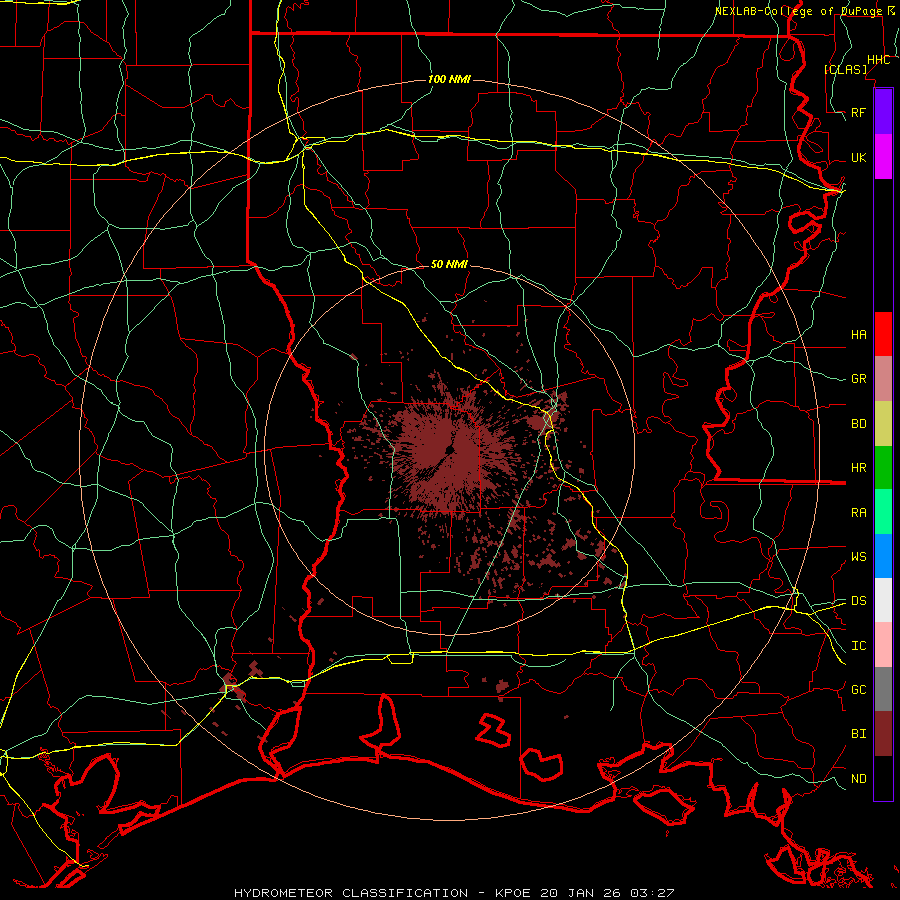Click the 100 NMI range ring label

[x=449, y=79]
